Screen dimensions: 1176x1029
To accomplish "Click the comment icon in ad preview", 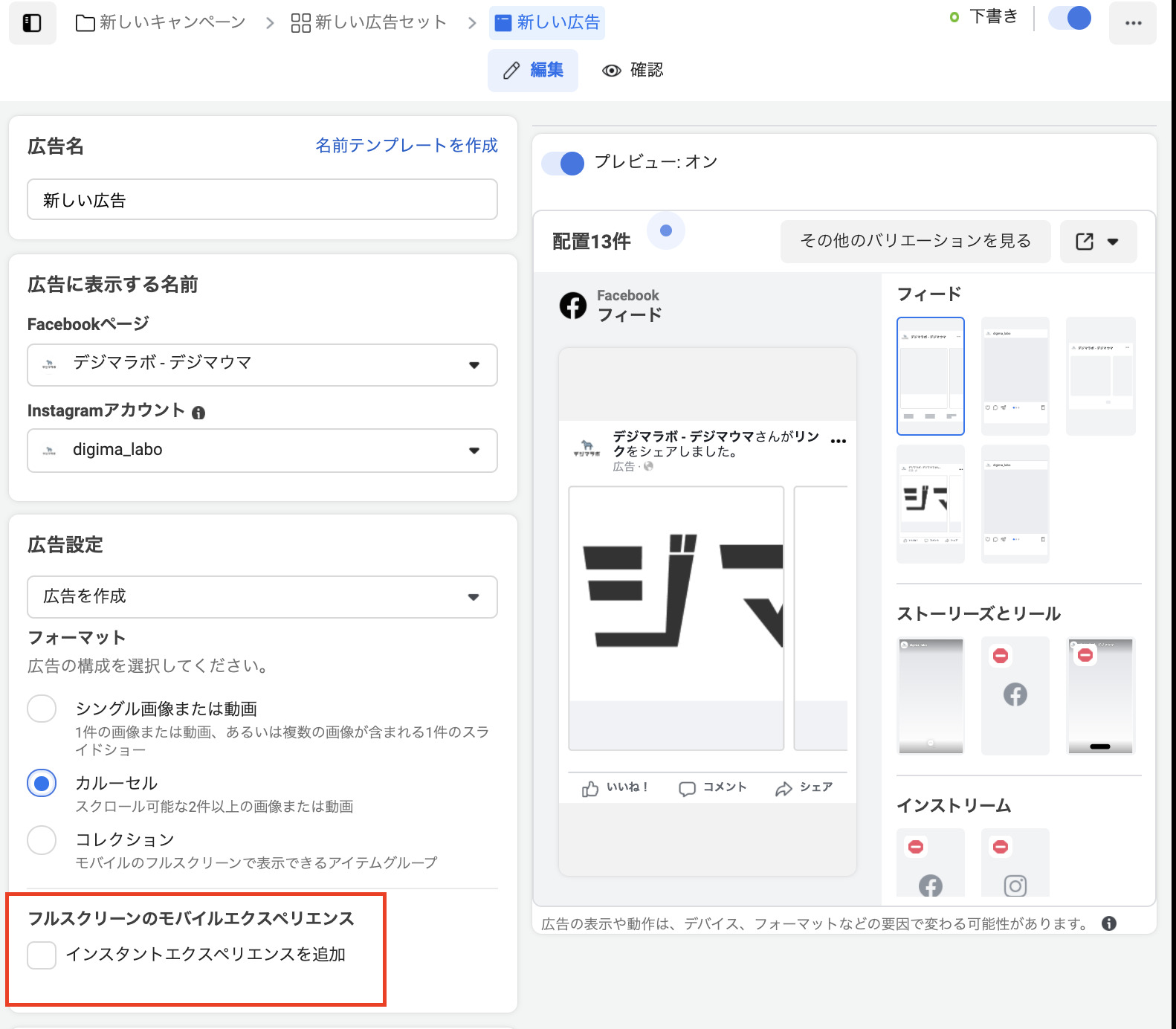I will pos(687,789).
